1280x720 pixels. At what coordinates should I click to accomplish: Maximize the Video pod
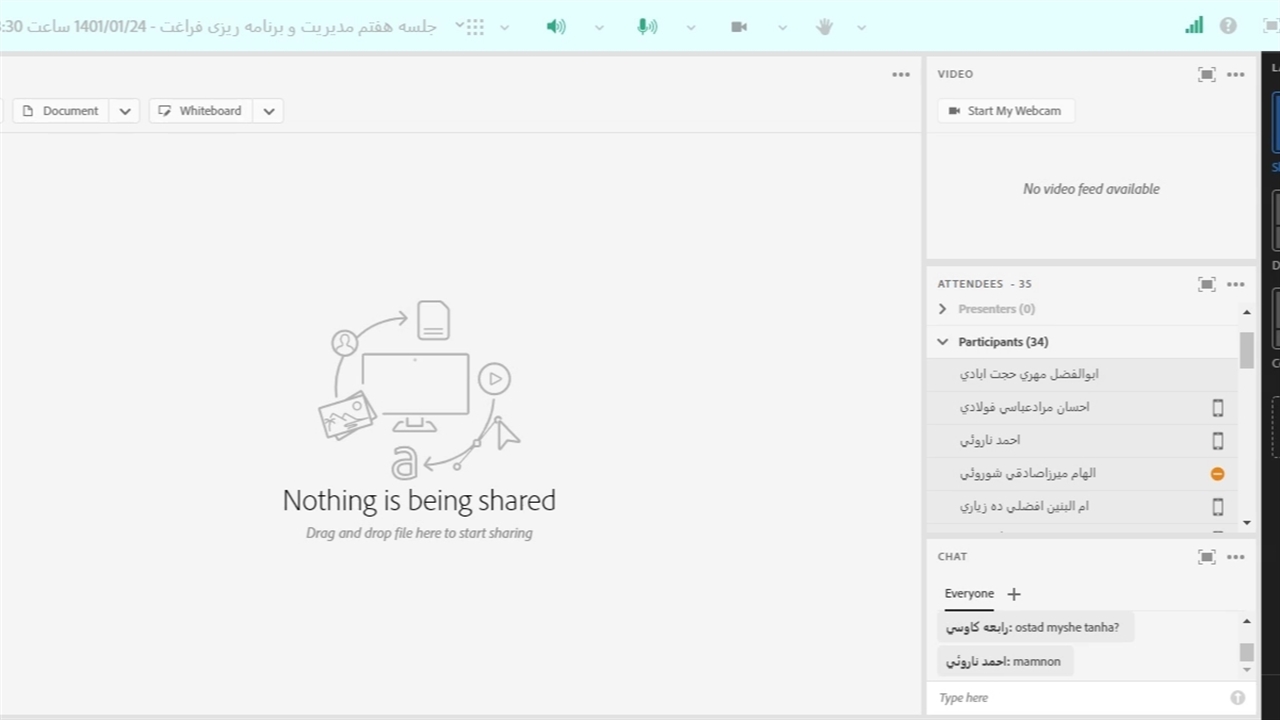point(1206,74)
